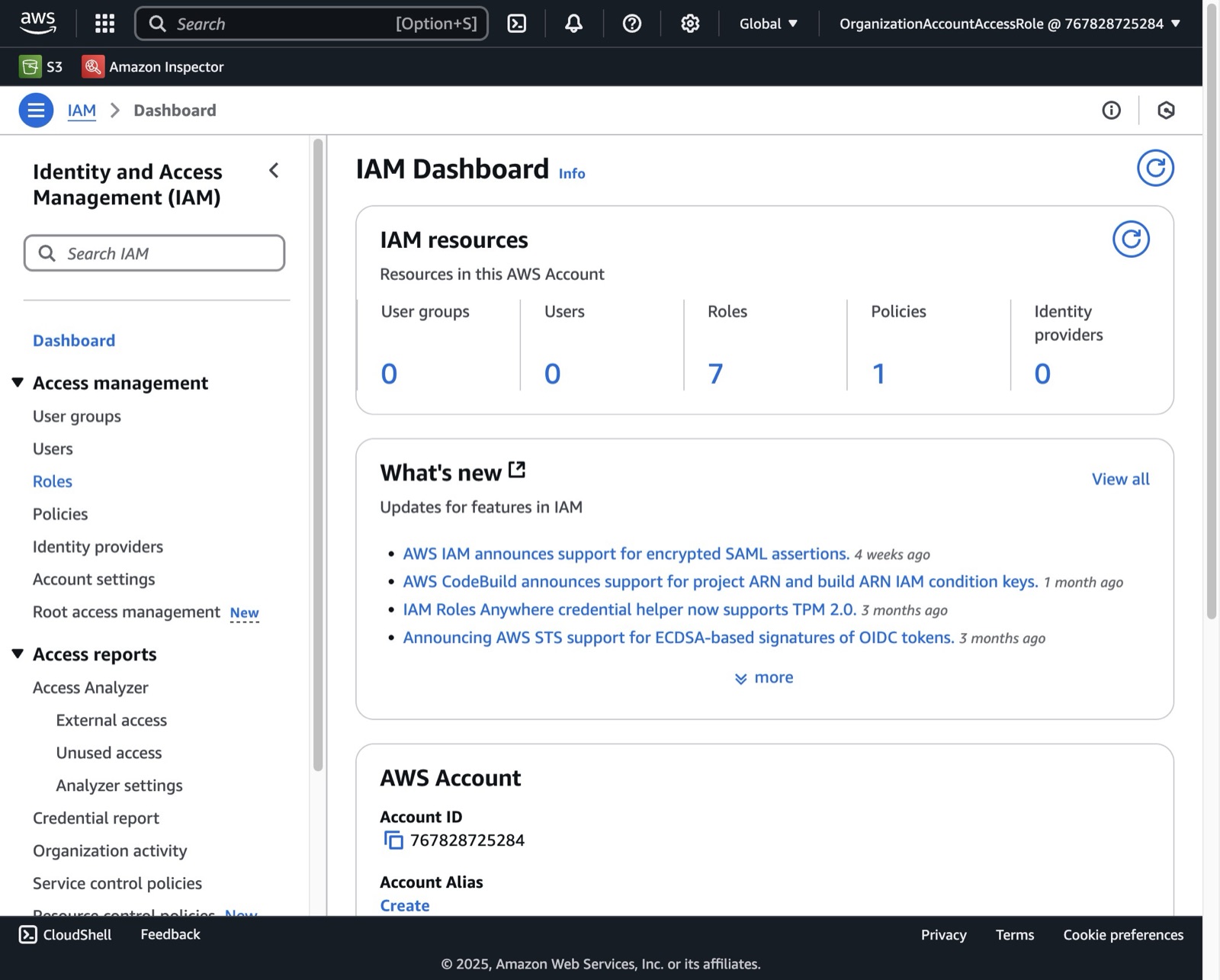Click the Account ID number 767828725284
This screenshot has width=1220, height=980.
(x=467, y=840)
